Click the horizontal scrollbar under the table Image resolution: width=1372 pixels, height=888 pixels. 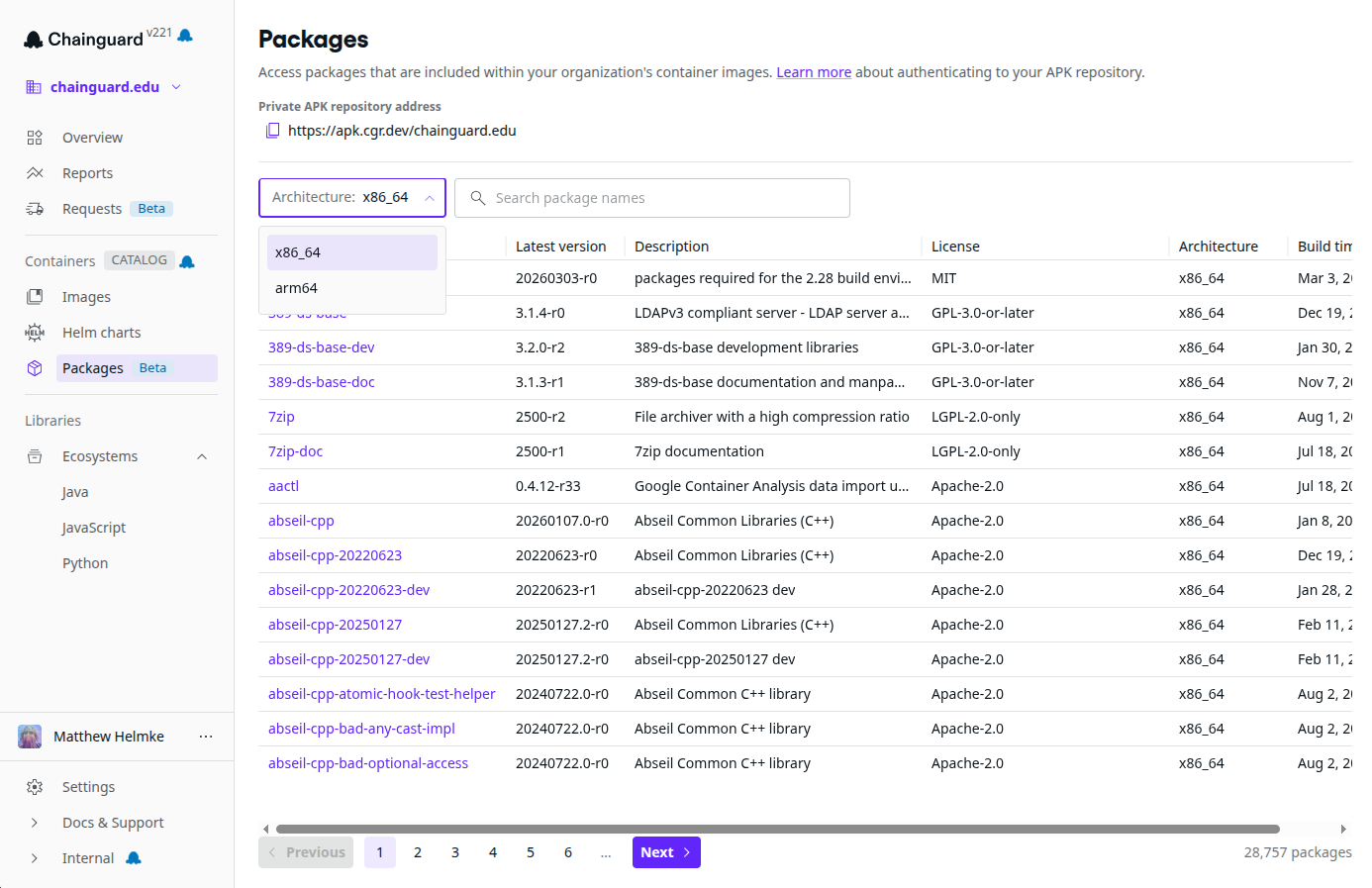777,829
